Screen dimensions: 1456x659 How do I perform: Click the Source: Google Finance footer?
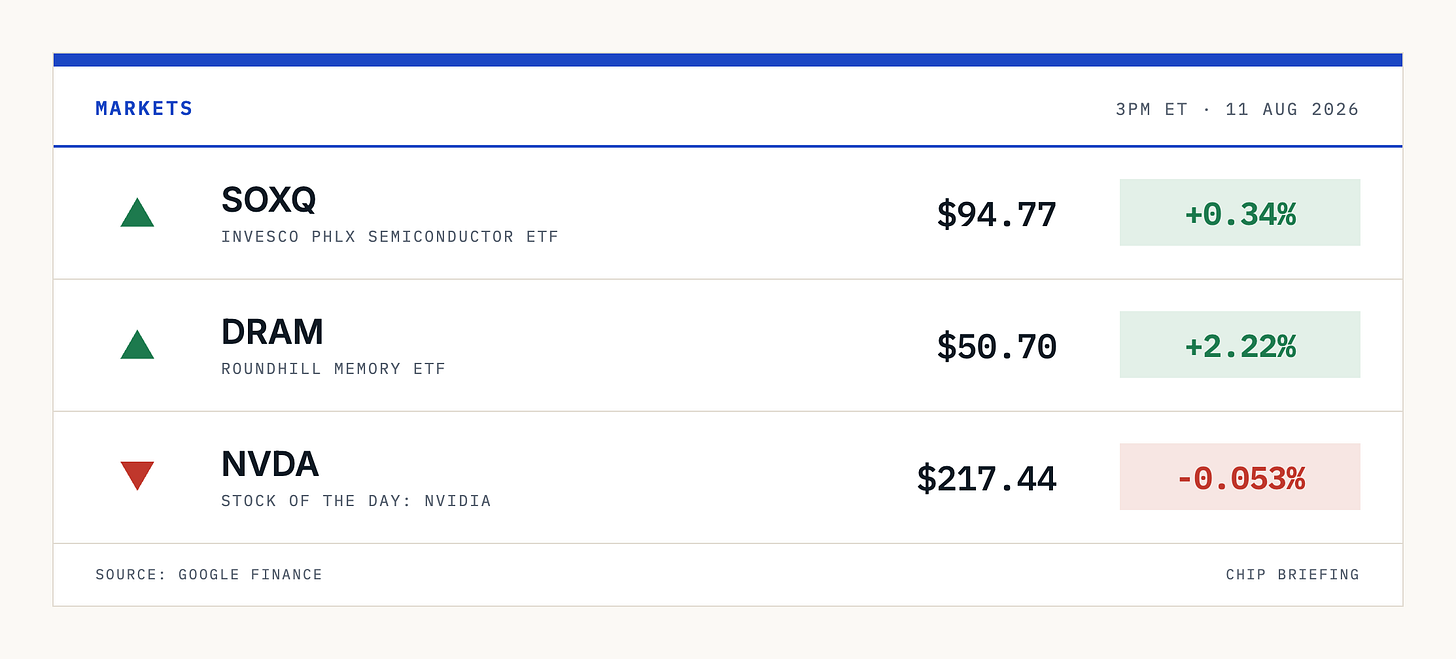coord(209,575)
